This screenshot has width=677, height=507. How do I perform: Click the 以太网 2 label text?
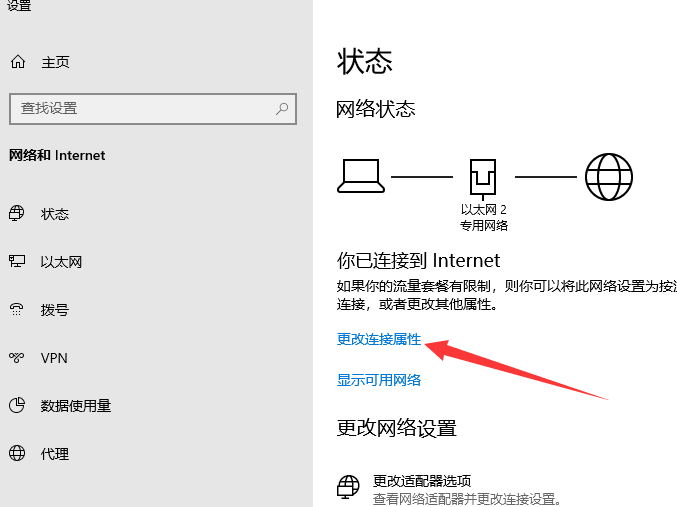tap(484, 209)
